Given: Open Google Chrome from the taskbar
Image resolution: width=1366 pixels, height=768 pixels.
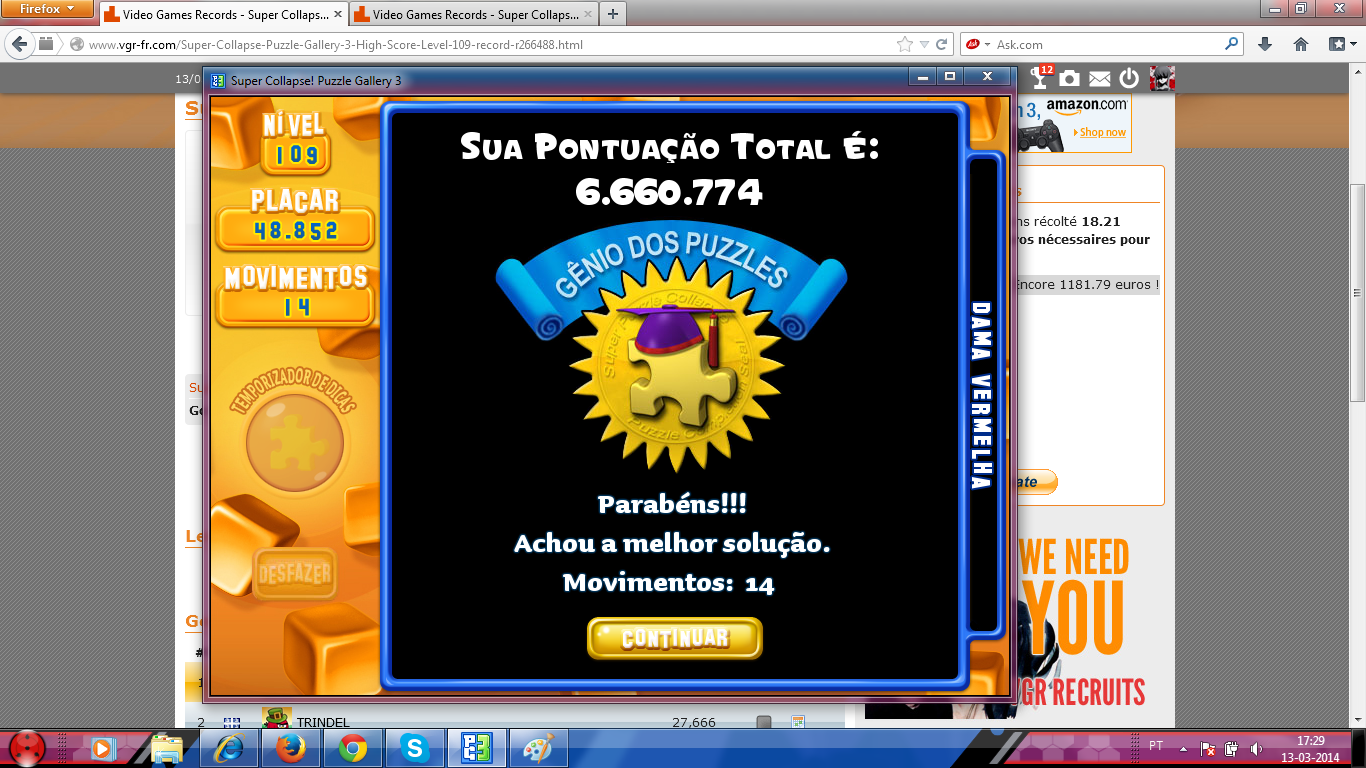Looking at the screenshot, I should [x=352, y=748].
